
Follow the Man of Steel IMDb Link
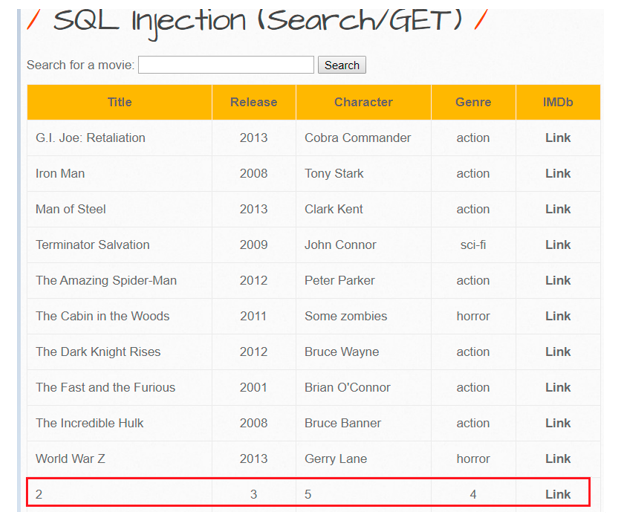pos(557,209)
